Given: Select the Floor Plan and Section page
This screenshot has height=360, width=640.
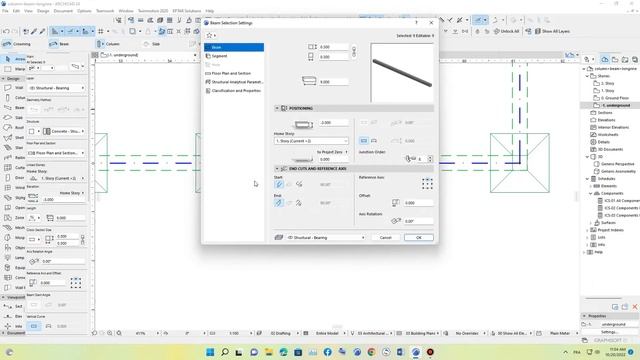Looking at the screenshot, I should [x=234, y=73].
